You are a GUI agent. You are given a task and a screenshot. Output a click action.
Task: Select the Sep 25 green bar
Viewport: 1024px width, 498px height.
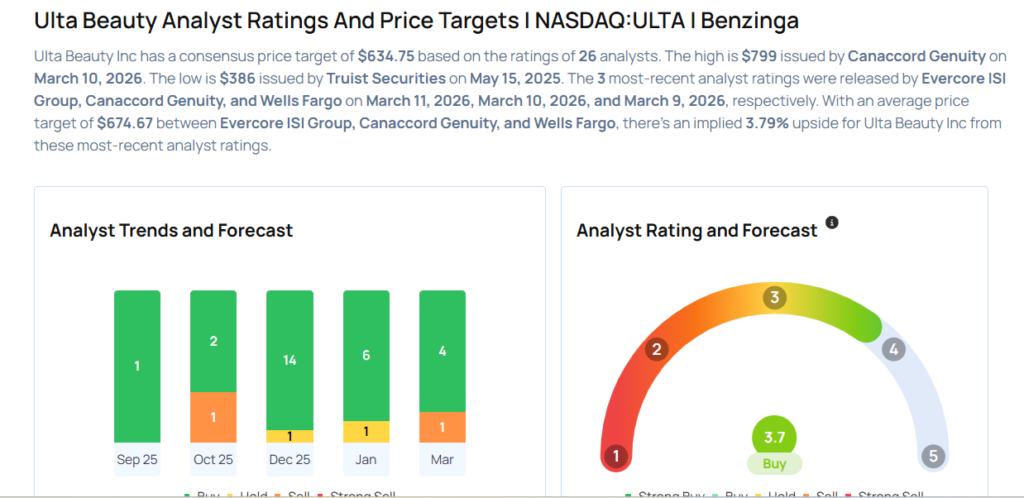pyautogui.click(x=137, y=366)
